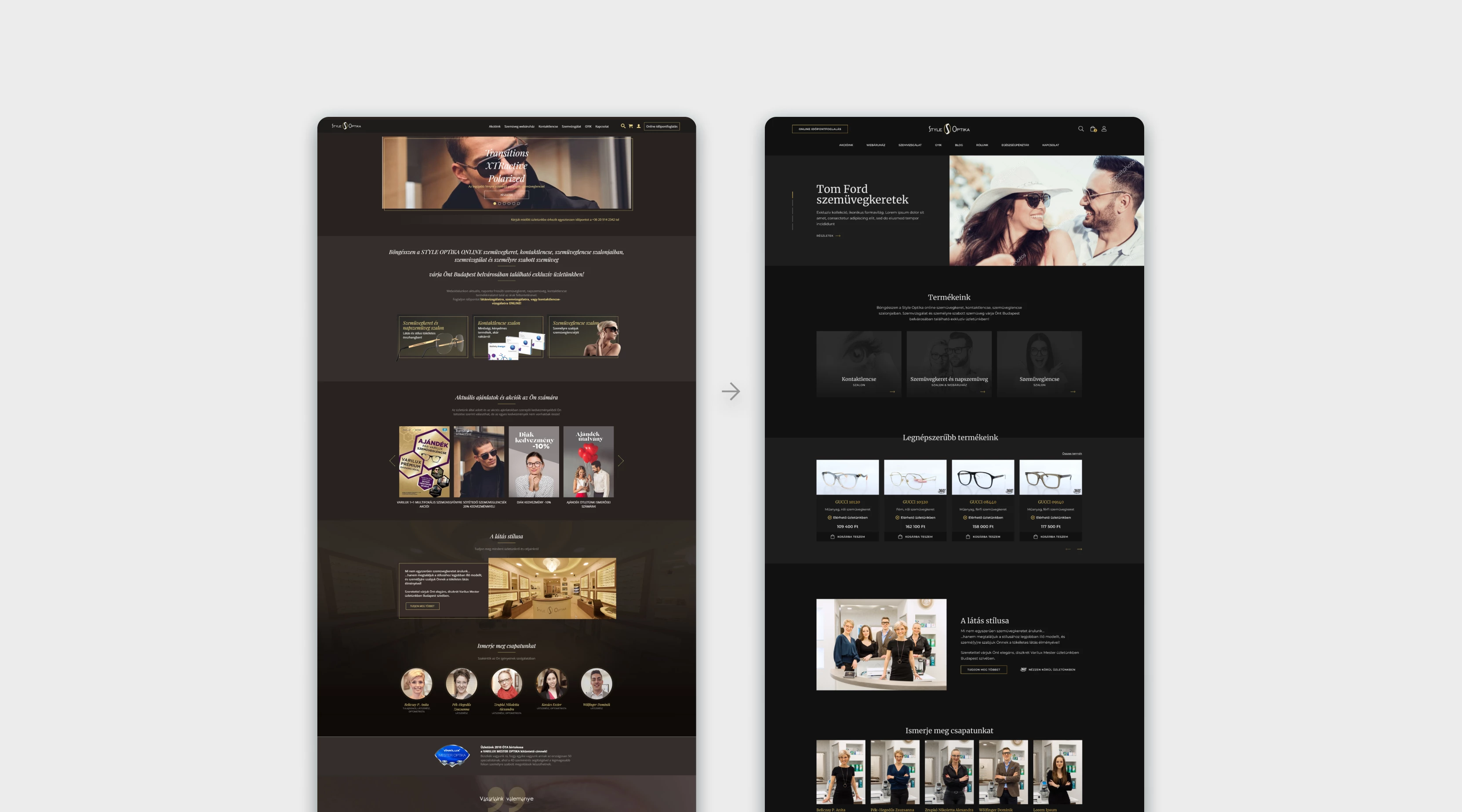1462x812 pixels.
Task: Click the Varilux Mester Optika badge on the left page
Action: [x=452, y=756]
